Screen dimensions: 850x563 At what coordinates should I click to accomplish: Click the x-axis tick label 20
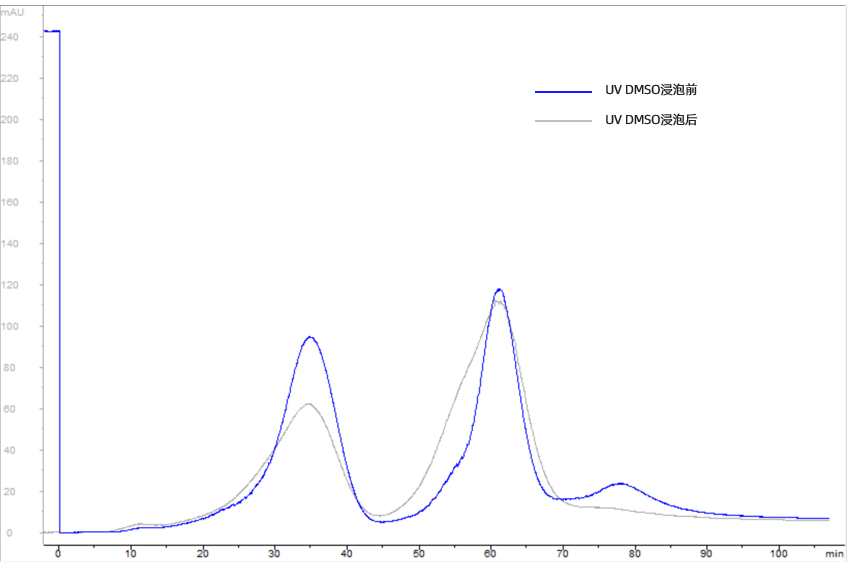click(203, 552)
